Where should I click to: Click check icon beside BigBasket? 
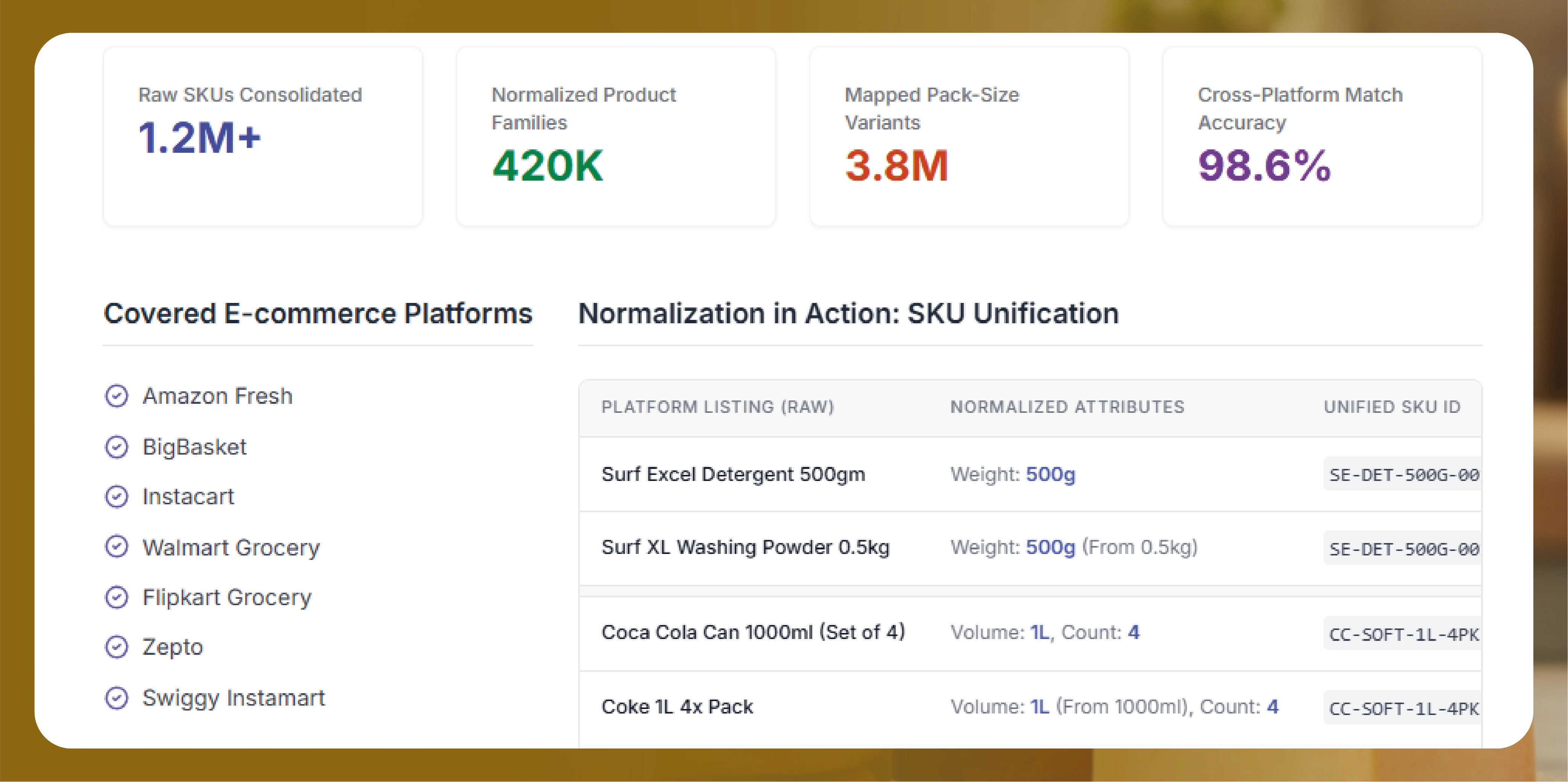[116, 447]
